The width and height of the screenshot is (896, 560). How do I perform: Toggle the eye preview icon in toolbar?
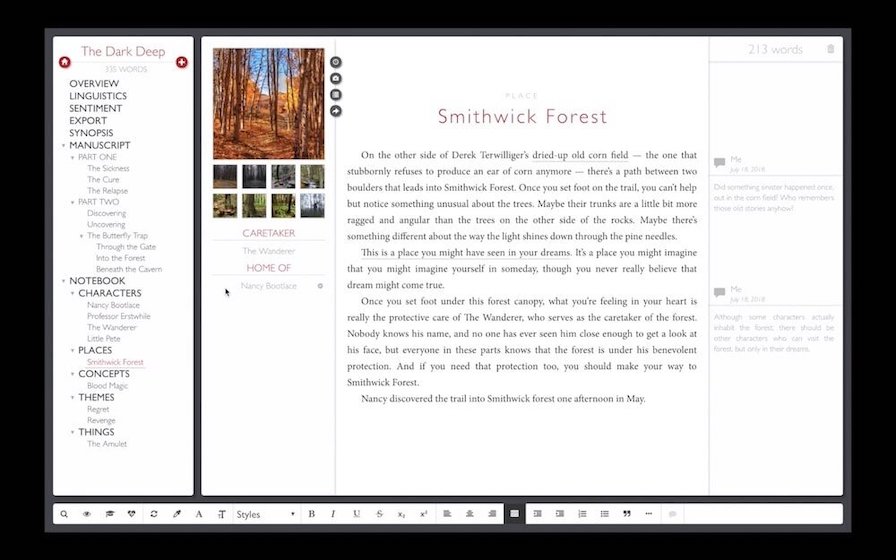[x=87, y=514]
